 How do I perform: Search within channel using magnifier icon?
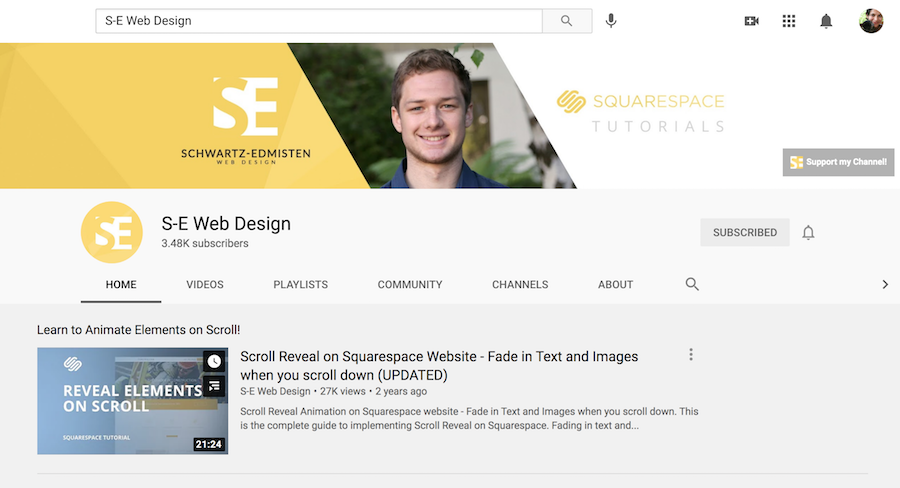(x=692, y=284)
